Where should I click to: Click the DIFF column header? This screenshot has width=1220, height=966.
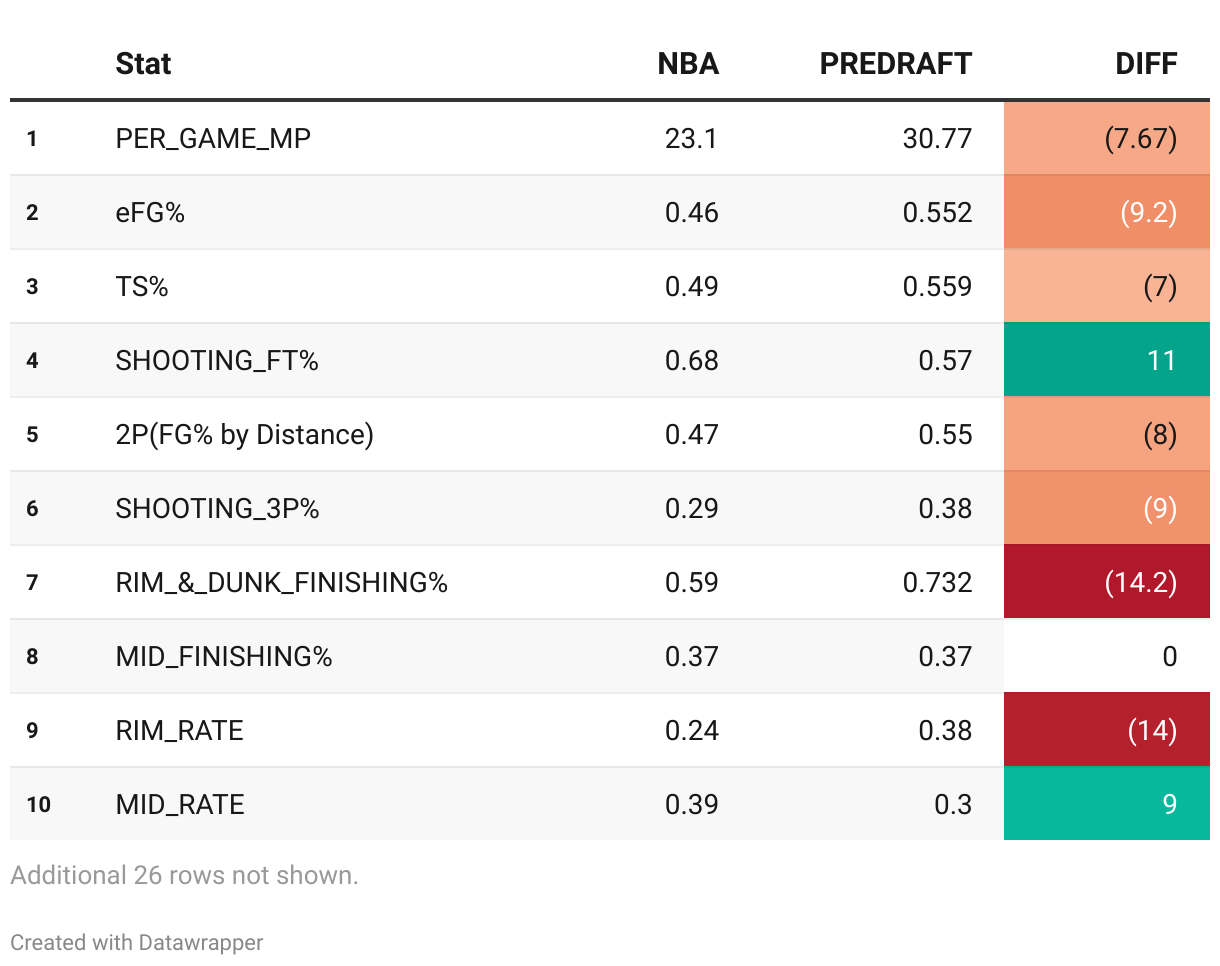point(1146,64)
